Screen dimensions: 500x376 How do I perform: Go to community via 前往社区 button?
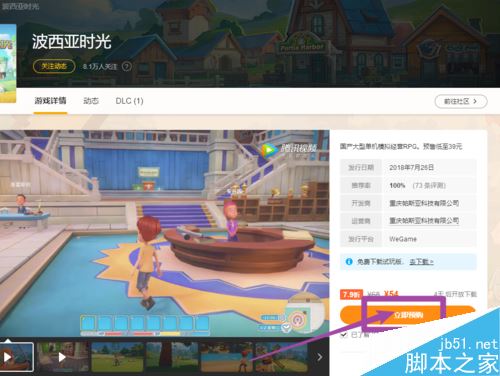click(x=461, y=101)
